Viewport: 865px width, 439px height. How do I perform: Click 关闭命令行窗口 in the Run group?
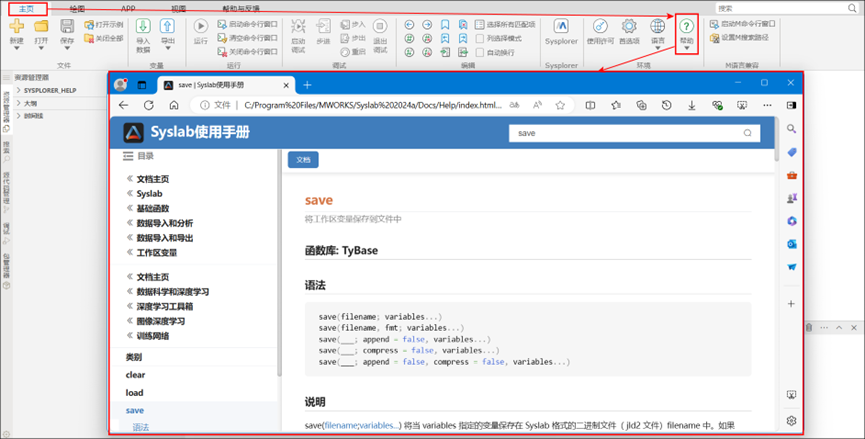248,52
